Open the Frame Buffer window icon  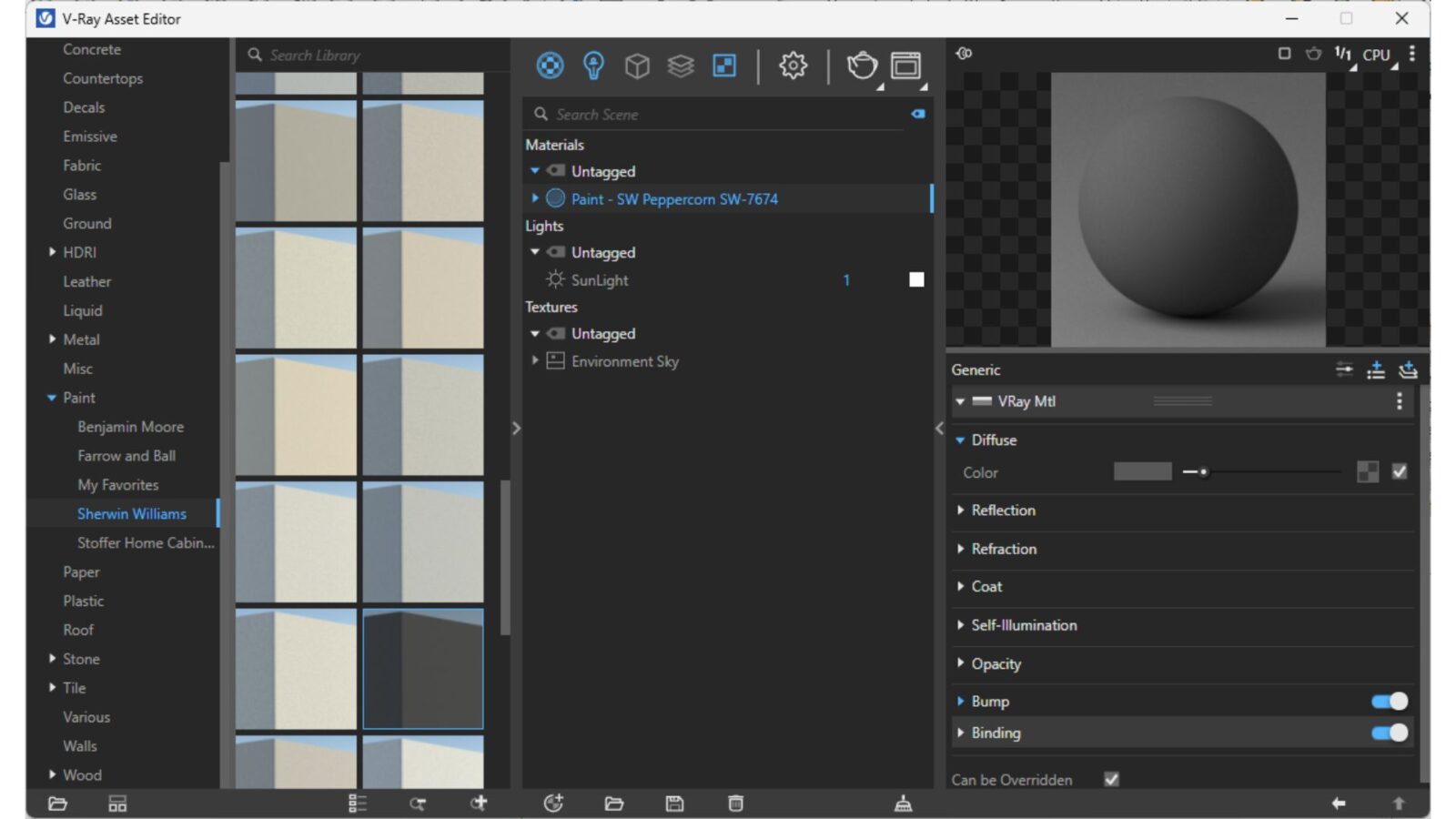905,66
